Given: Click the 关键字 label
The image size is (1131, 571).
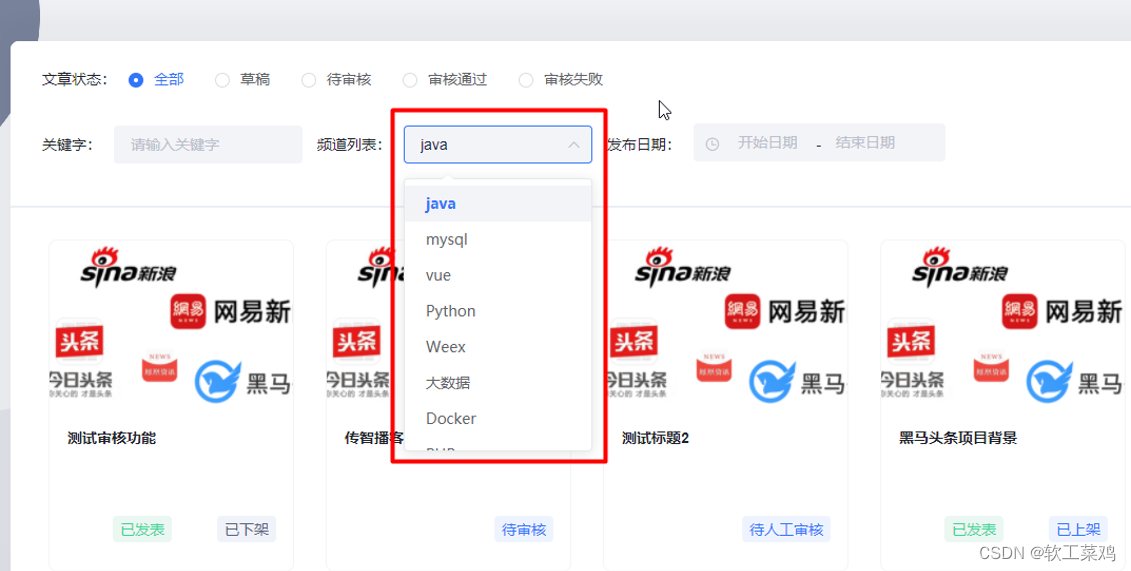Looking at the screenshot, I should pyautogui.click(x=67, y=144).
